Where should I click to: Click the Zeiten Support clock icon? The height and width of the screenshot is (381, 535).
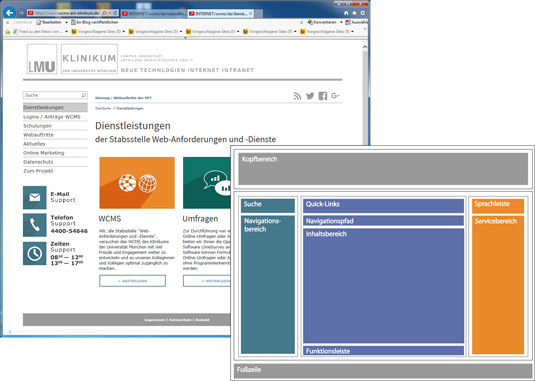coord(35,253)
